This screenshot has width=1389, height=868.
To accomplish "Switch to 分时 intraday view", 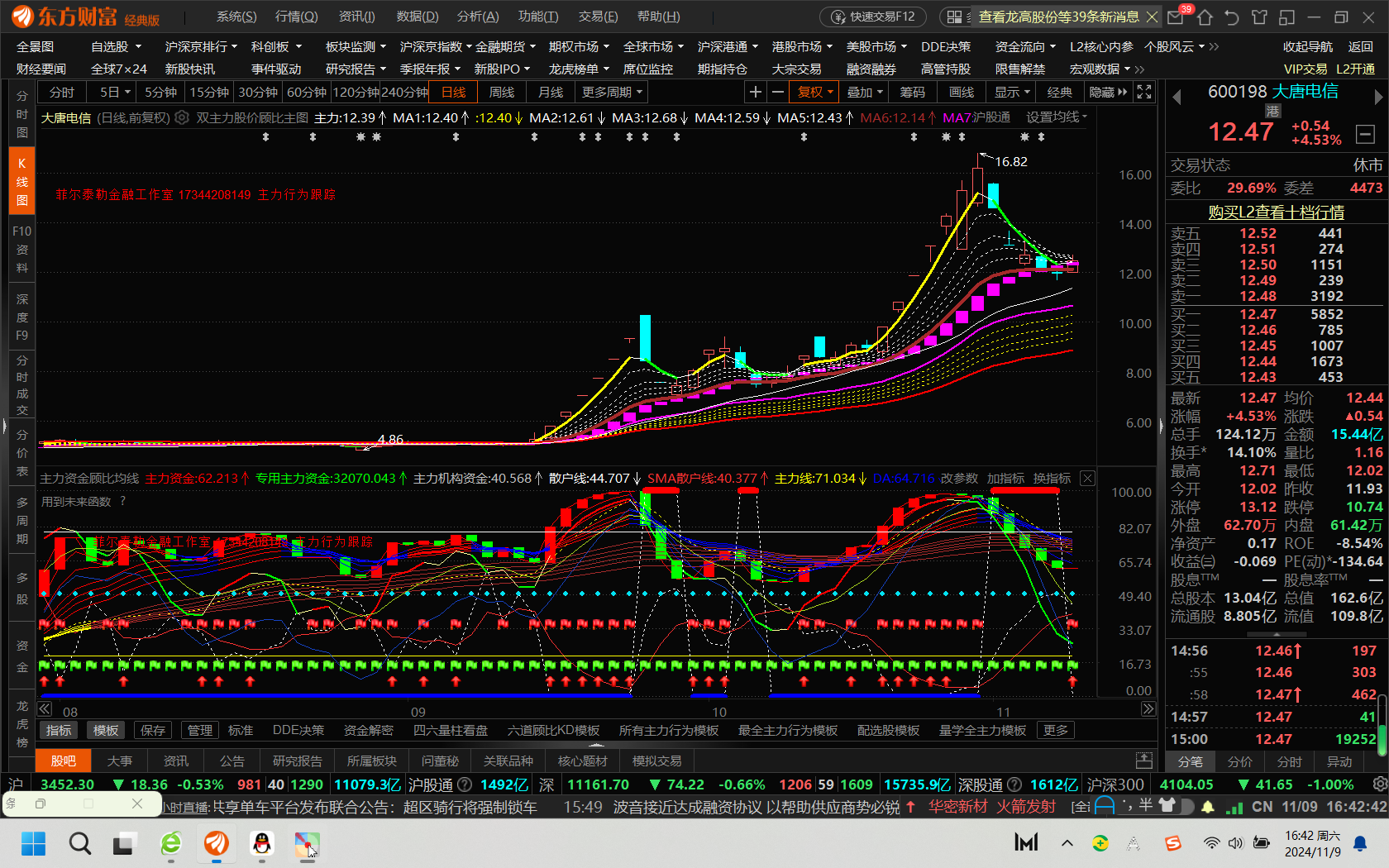I will click(x=62, y=92).
